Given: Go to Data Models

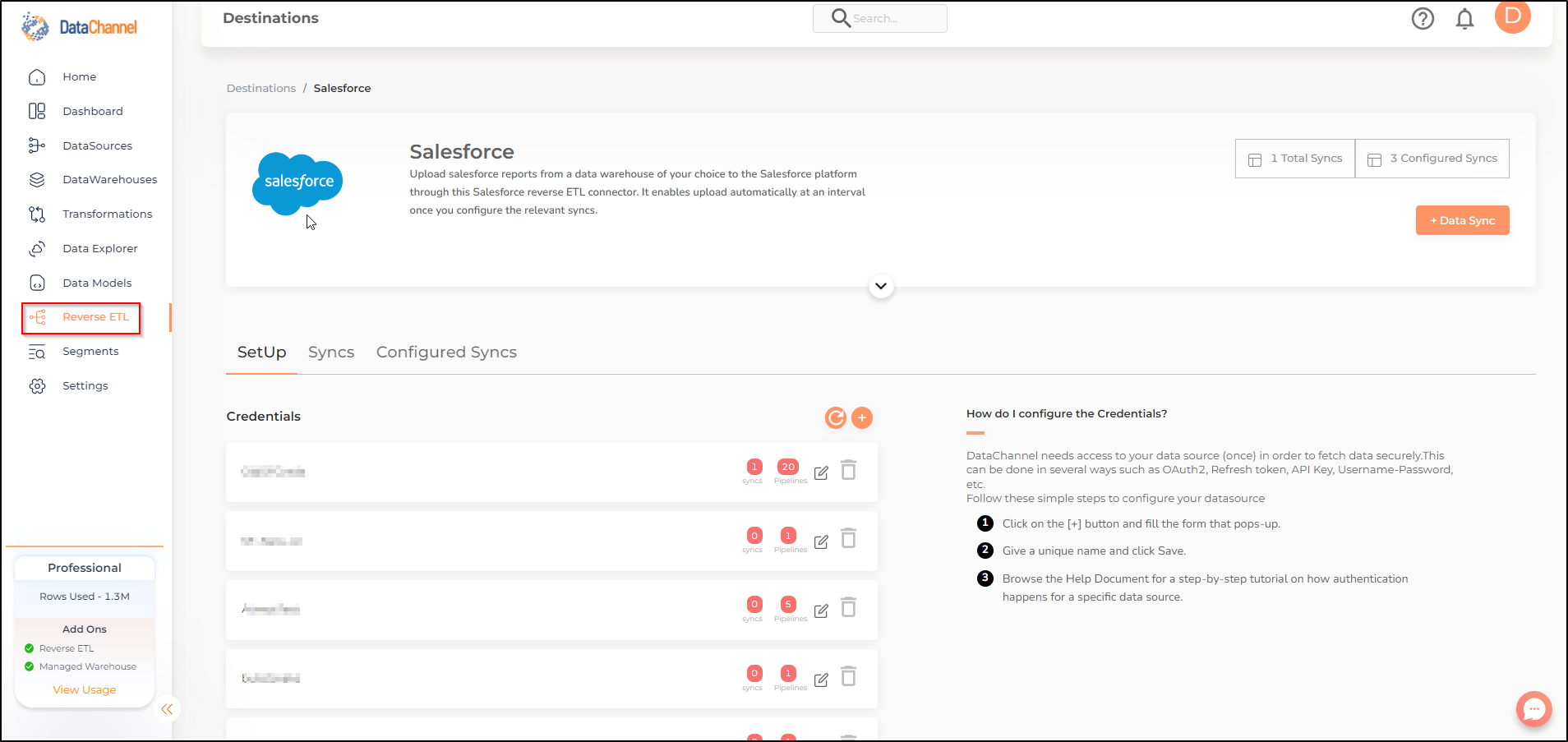Looking at the screenshot, I should click(97, 283).
